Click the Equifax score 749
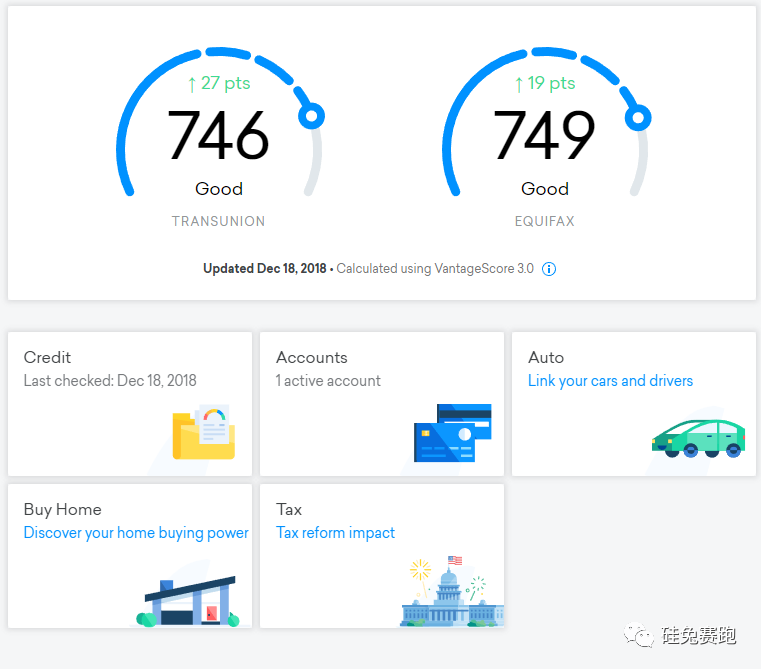Viewport: 761px width, 669px height. click(544, 135)
